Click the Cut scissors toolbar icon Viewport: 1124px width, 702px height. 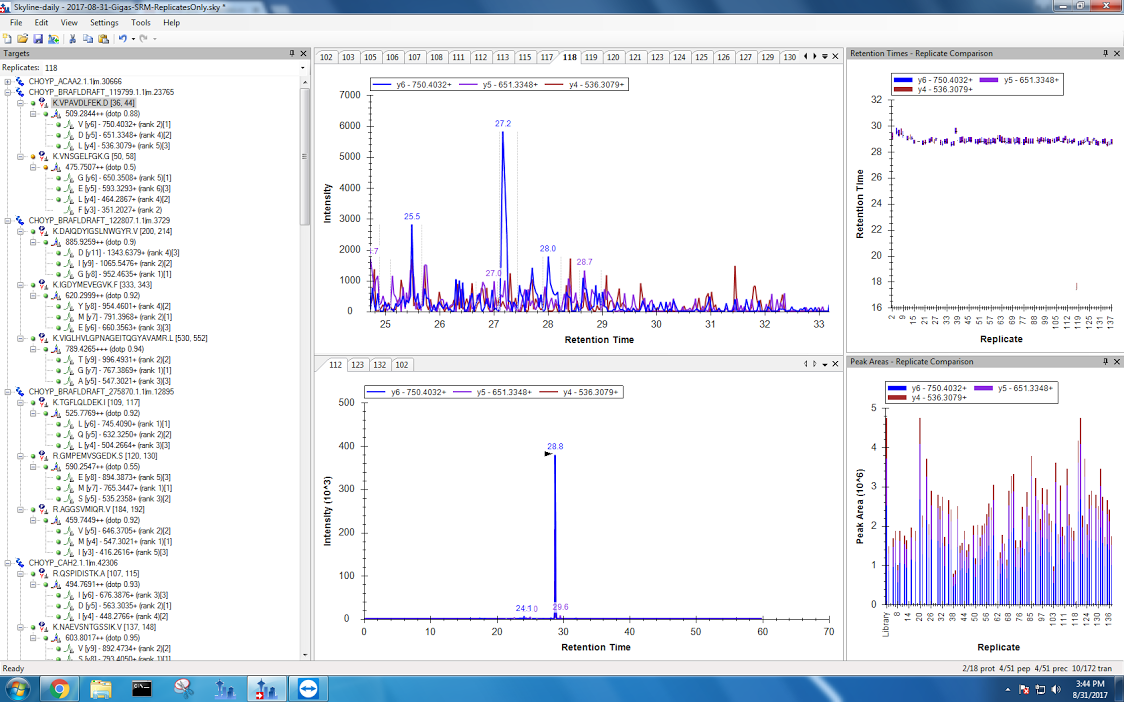point(72,38)
